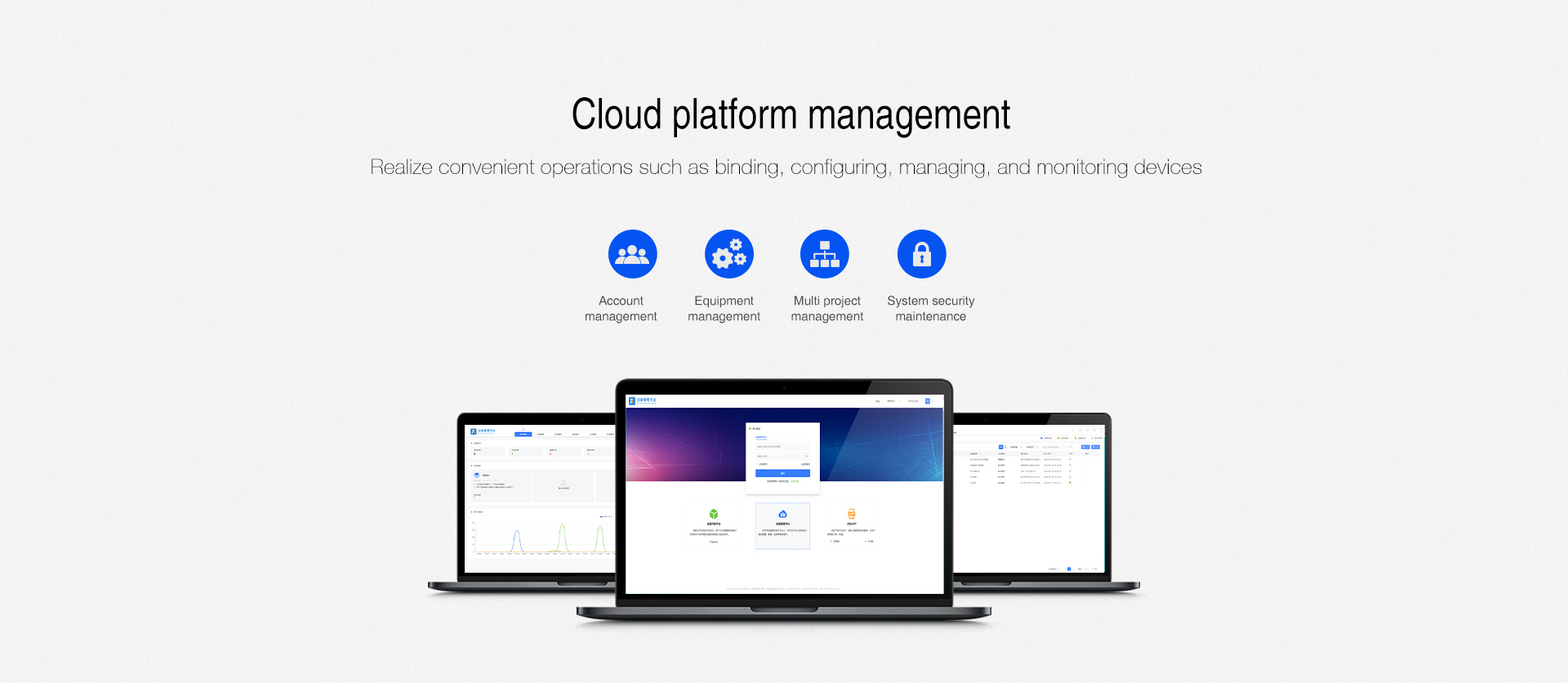Screen dimensions: 1568x683
Task: Open the left laptop dashboard screen thumbnail
Action: pyautogui.click(x=539, y=498)
